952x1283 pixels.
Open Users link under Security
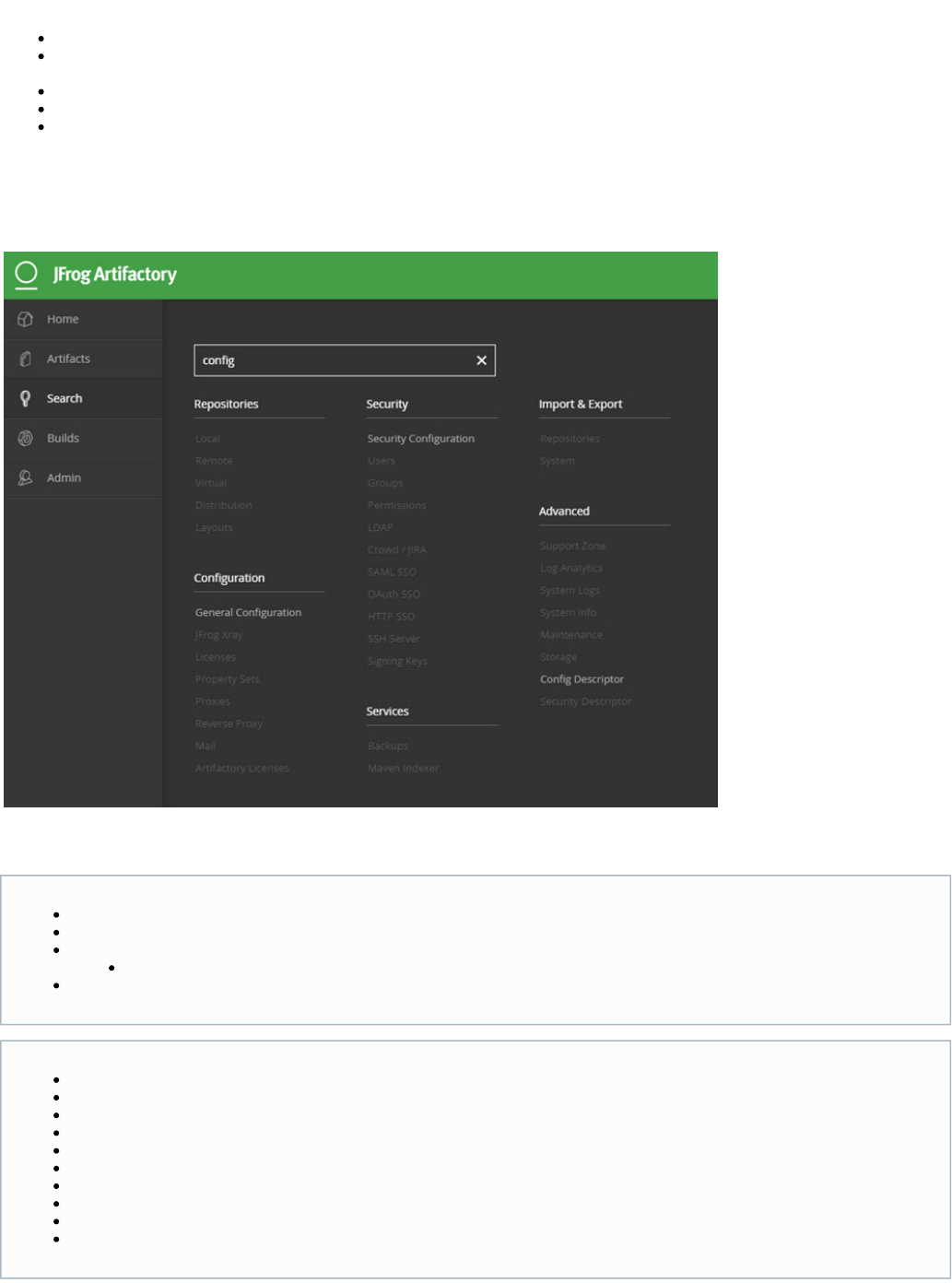381,461
